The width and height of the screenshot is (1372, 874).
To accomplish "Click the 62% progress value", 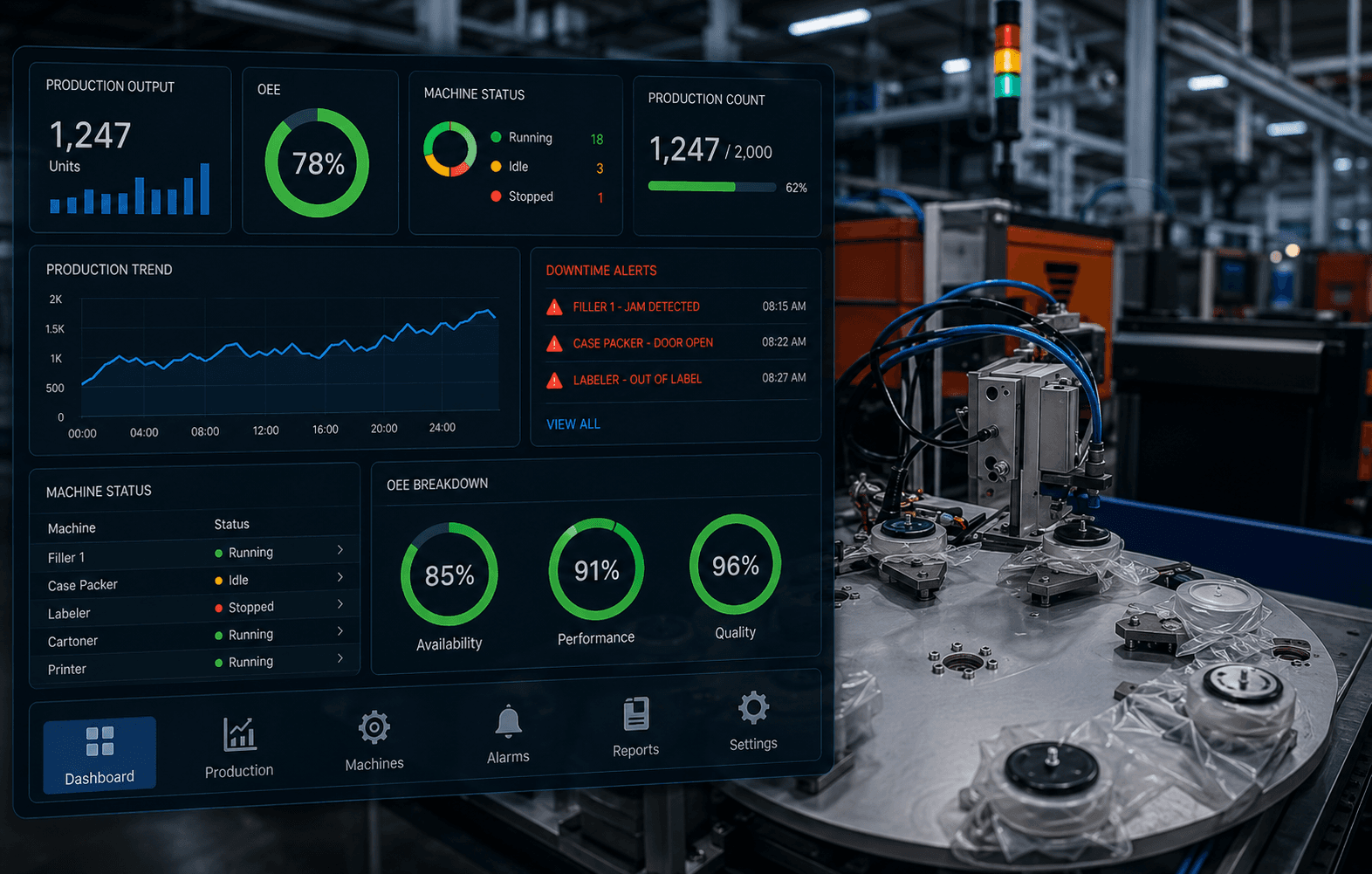I will click(796, 188).
